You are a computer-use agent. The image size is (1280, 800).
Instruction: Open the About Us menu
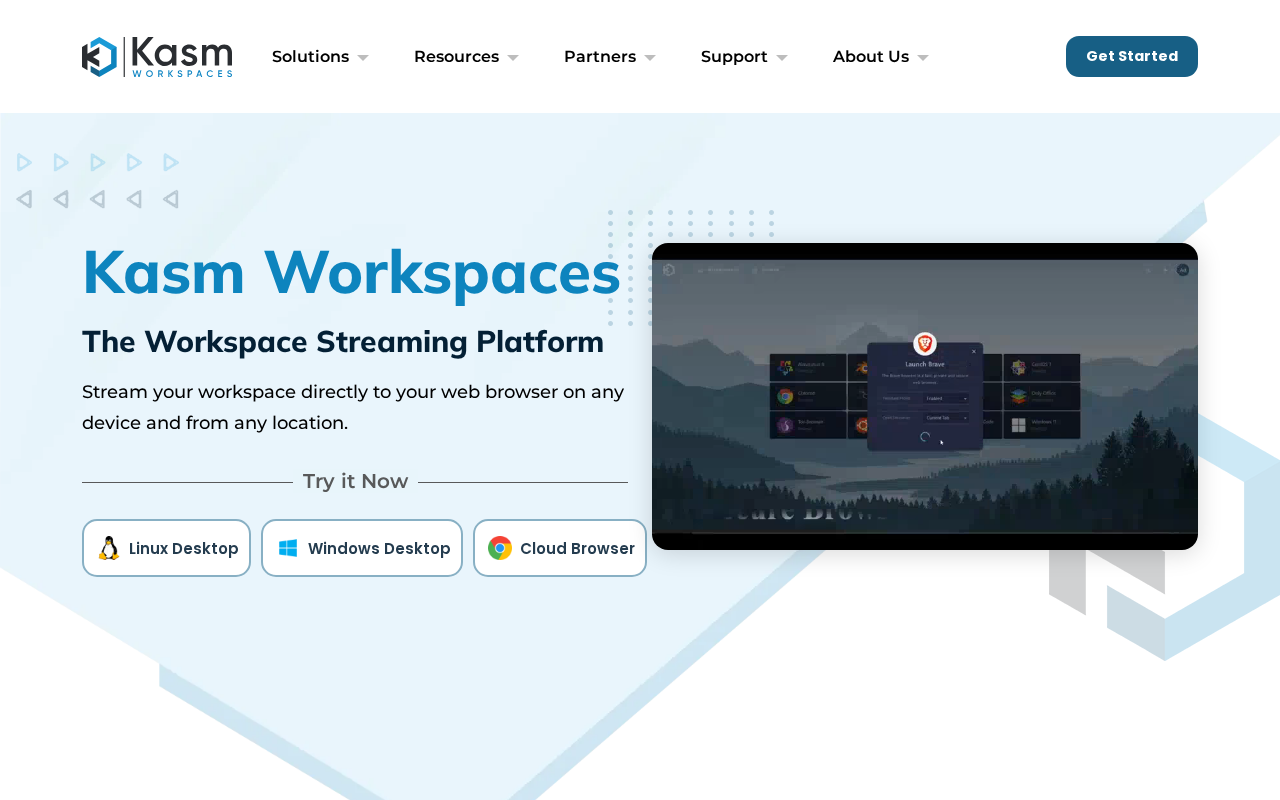click(x=871, y=56)
